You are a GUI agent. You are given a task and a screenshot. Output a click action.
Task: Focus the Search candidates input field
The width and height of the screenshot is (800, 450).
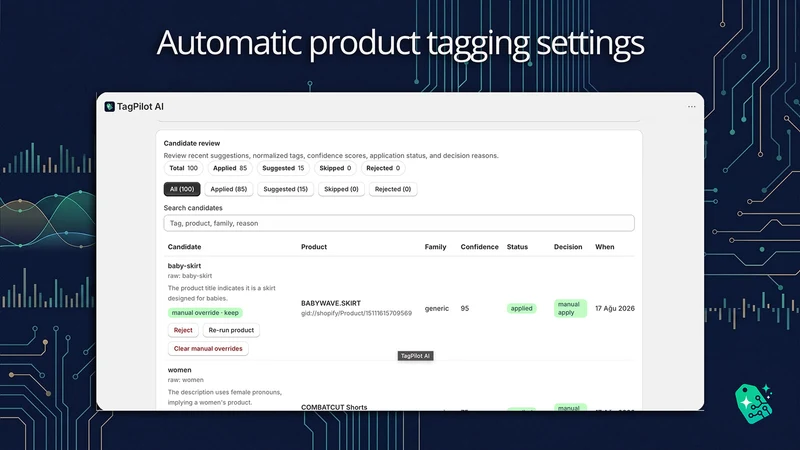[399, 223]
